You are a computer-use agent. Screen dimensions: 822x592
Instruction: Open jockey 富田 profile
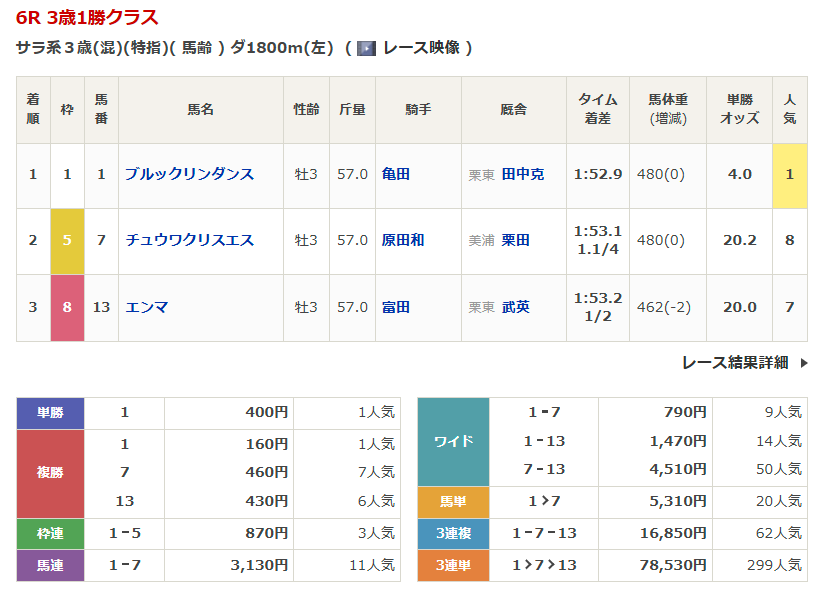396,307
